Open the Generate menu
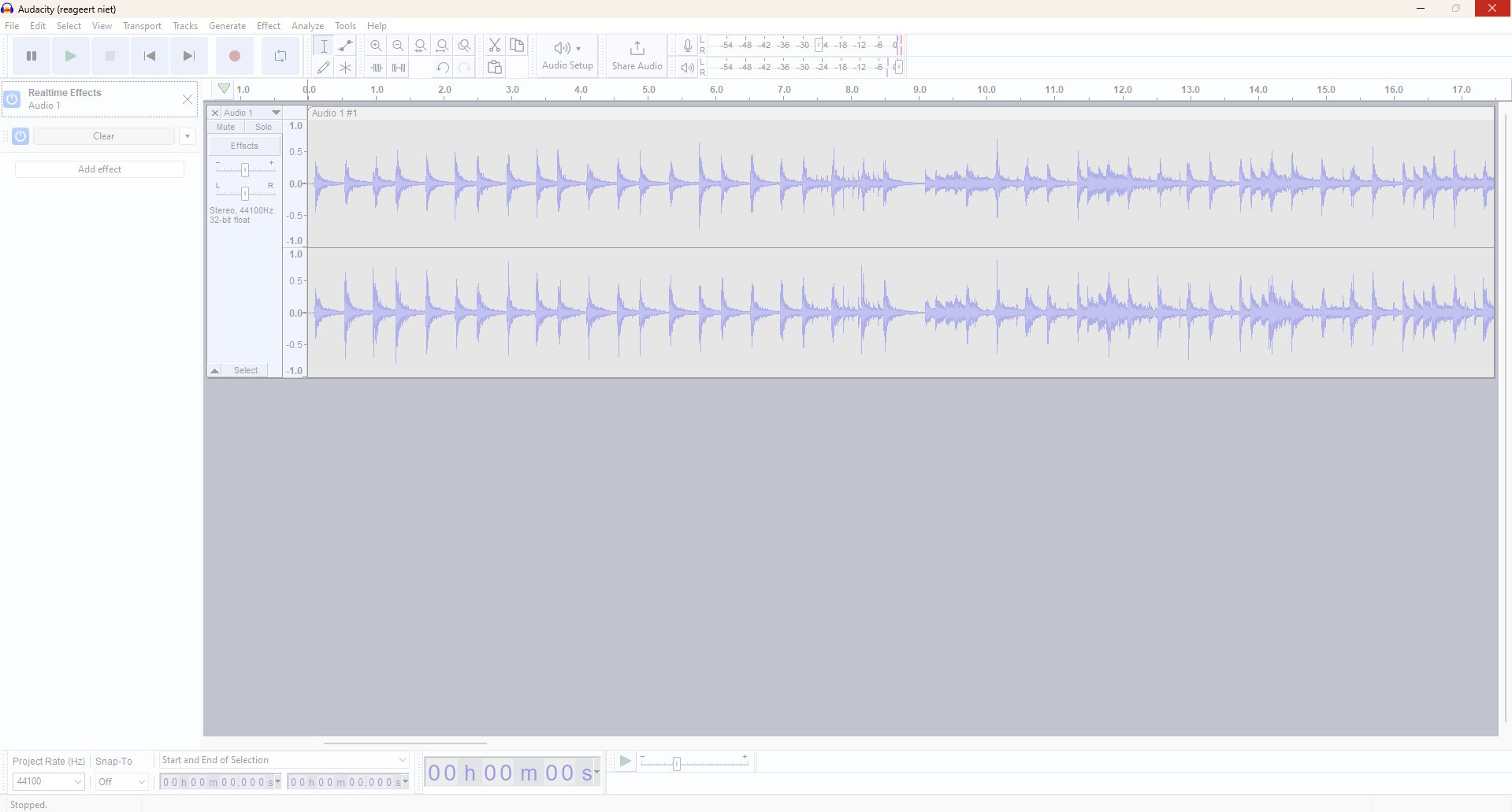This screenshot has width=1512, height=812. pyautogui.click(x=227, y=26)
